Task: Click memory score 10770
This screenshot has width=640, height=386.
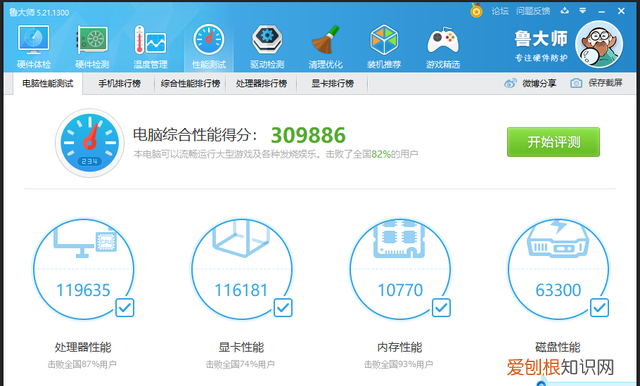Action: click(400, 290)
